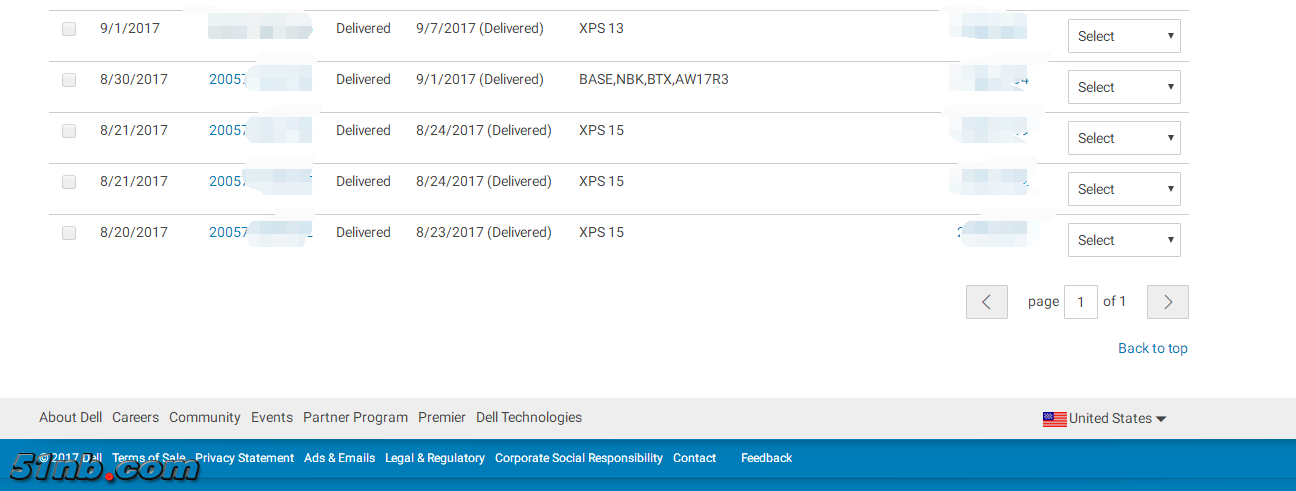1296x491 pixels.
Task: Open the Select dropdown for BASE,NBK,BTX,AW17R3 order
Action: [1124, 87]
